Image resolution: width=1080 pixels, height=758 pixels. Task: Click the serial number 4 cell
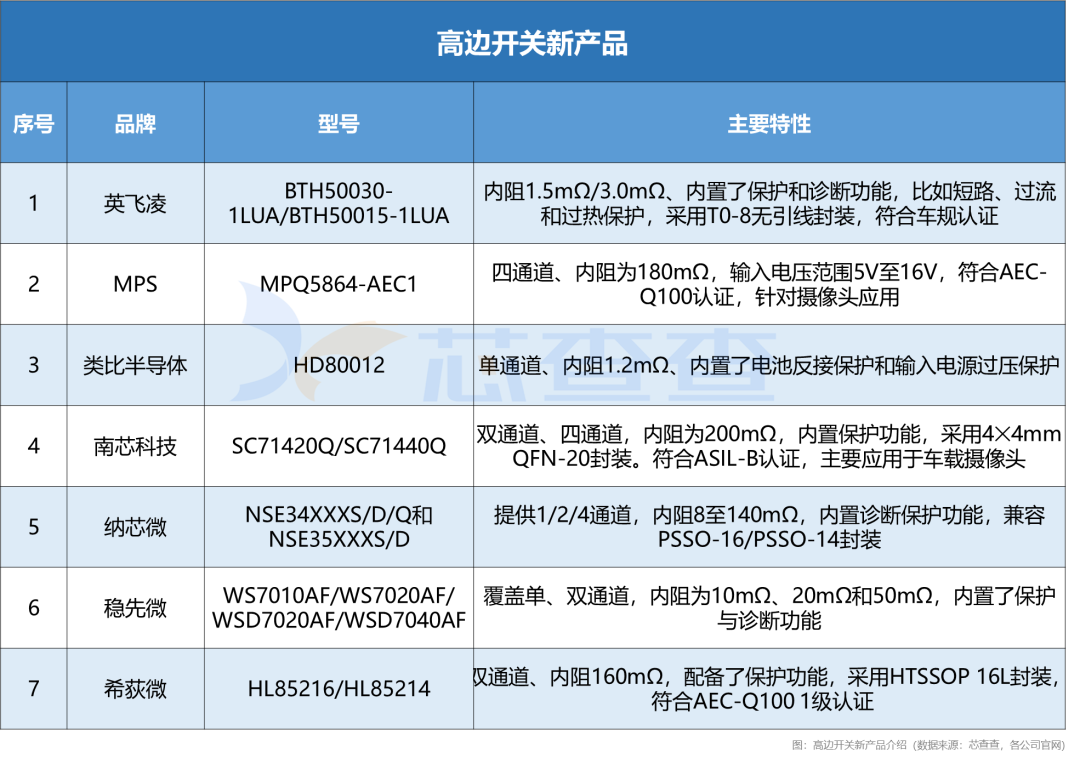[33, 446]
